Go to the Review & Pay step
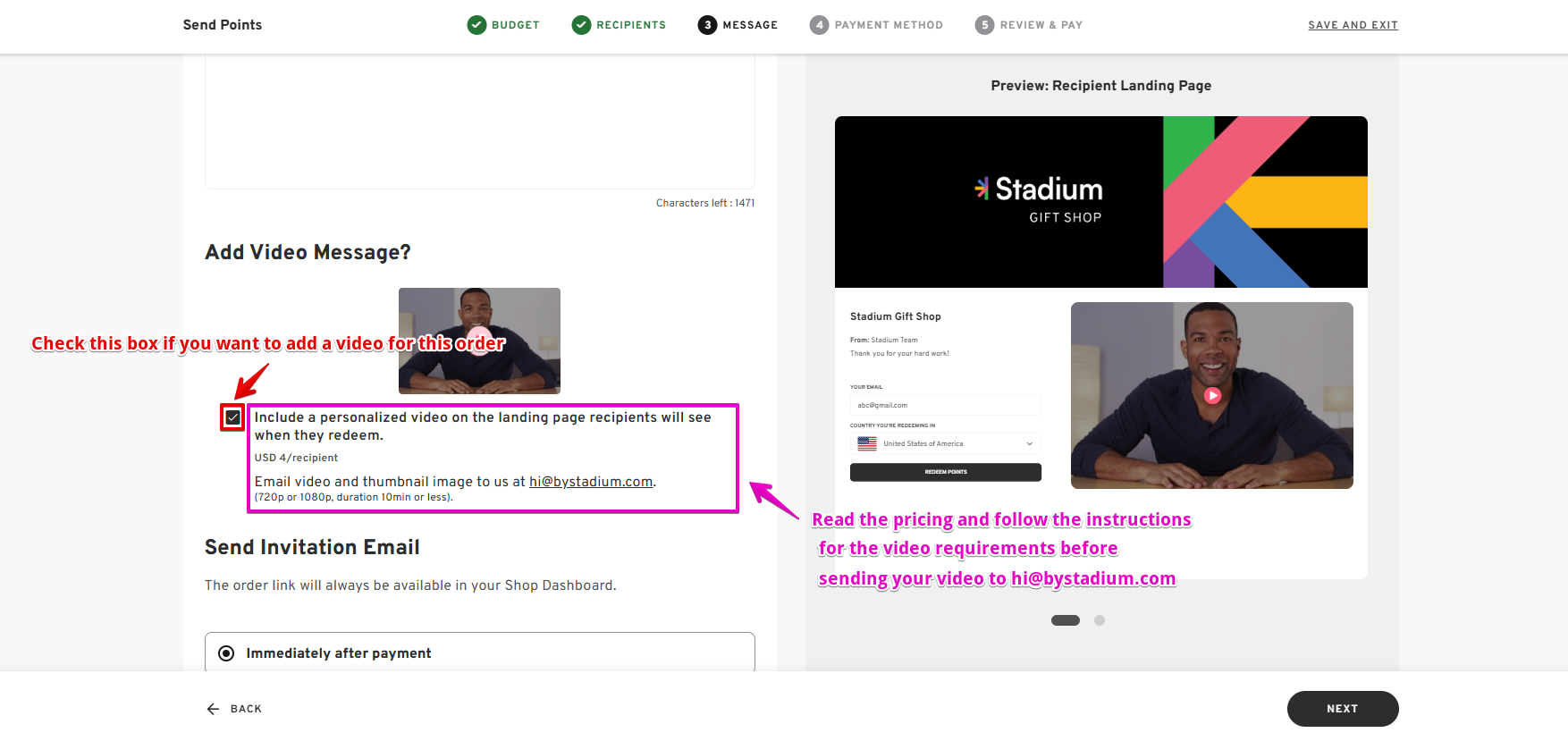 point(1041,25)
